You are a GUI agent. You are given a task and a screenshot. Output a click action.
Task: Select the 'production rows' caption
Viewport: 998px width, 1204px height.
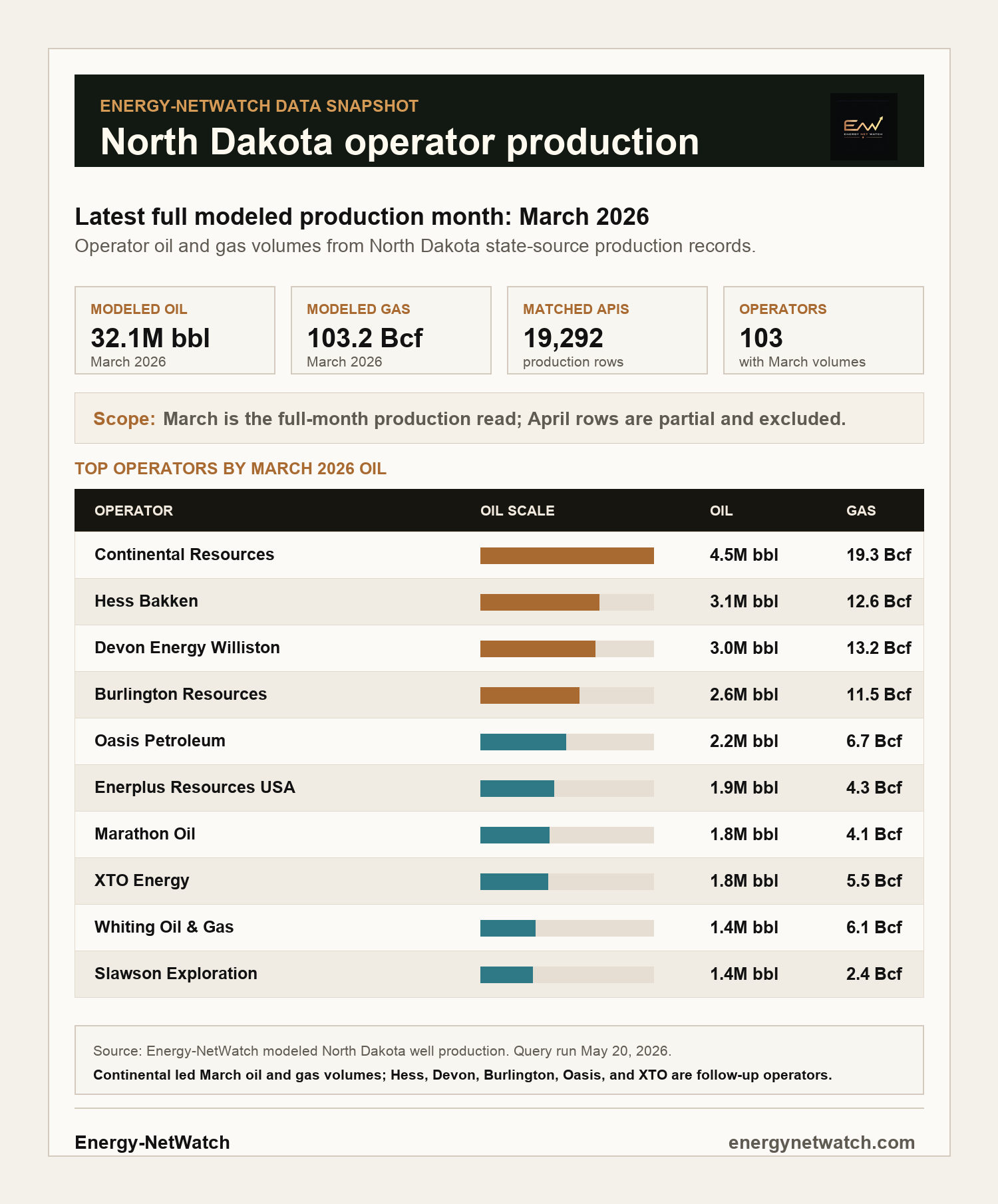pos(573,362)
